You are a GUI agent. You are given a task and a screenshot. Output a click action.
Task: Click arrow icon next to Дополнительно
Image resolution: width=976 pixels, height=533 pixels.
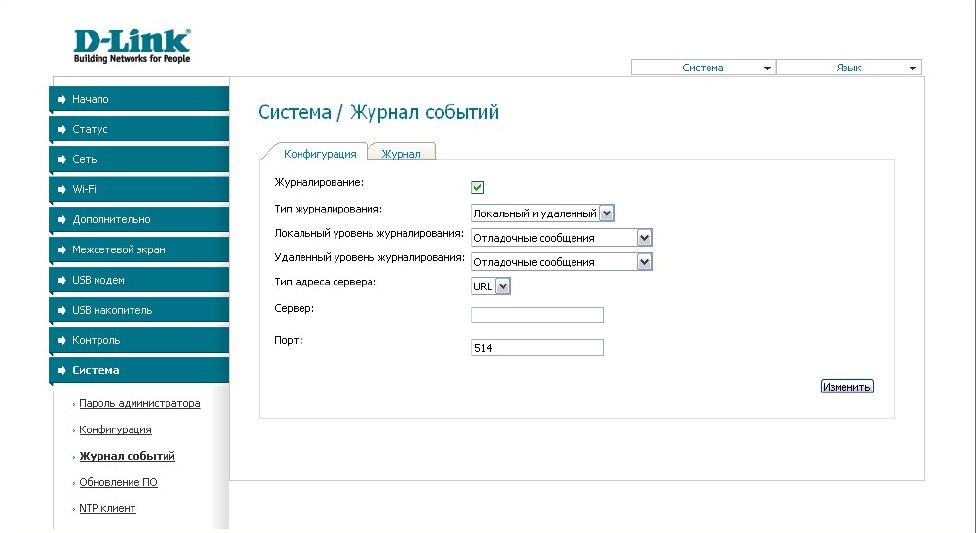tap(62, 219)
